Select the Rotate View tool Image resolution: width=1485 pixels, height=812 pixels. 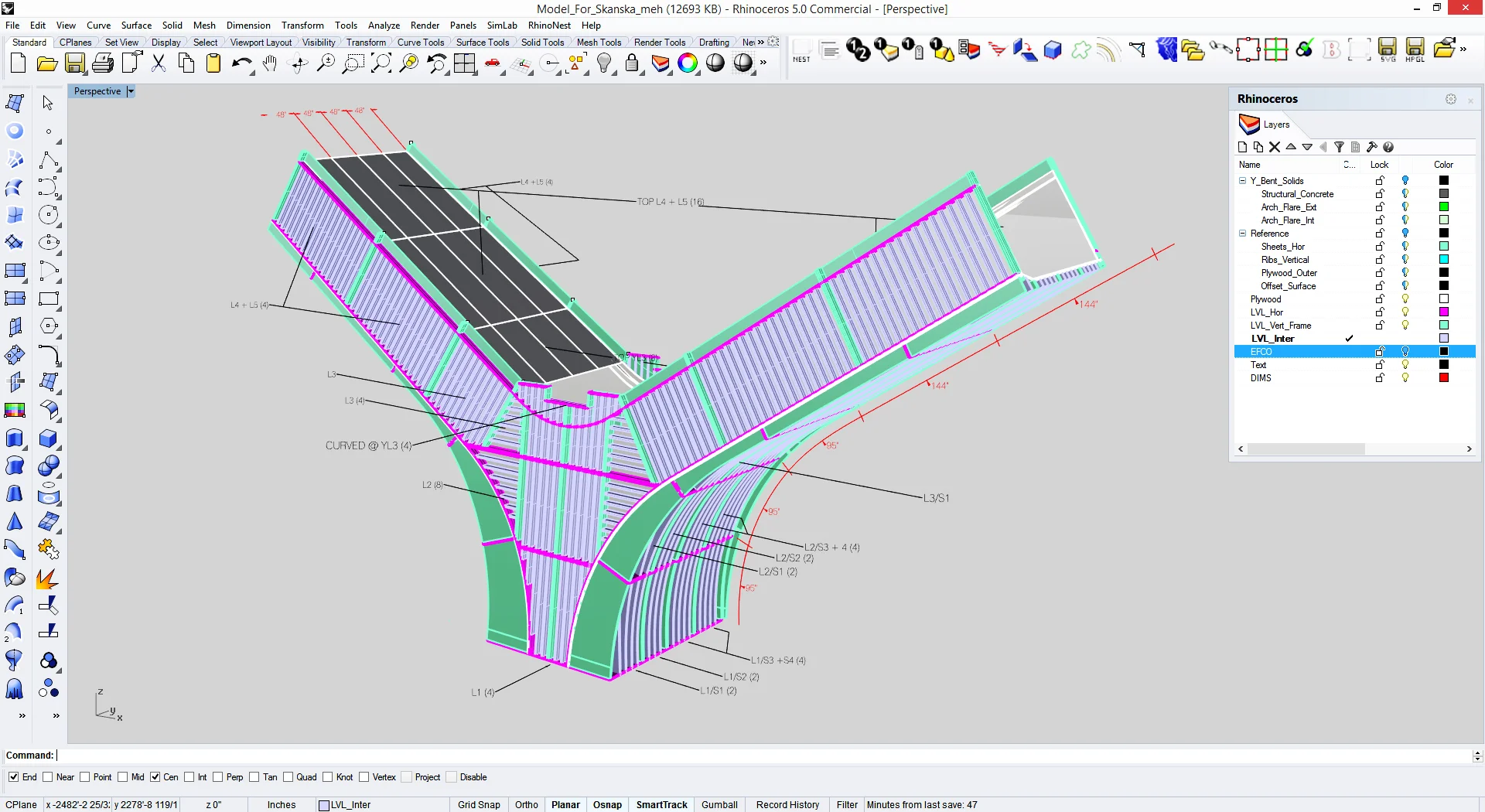tap(298, 63)
